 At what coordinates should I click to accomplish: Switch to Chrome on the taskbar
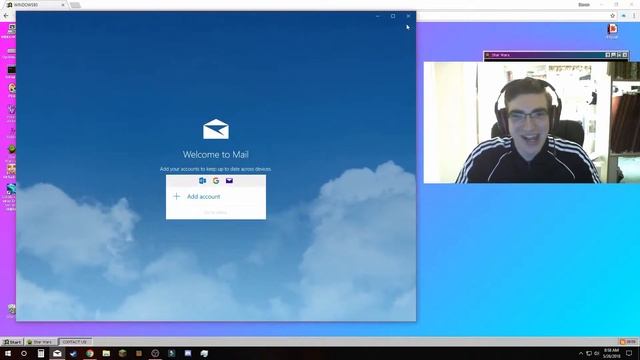point(90,353)
